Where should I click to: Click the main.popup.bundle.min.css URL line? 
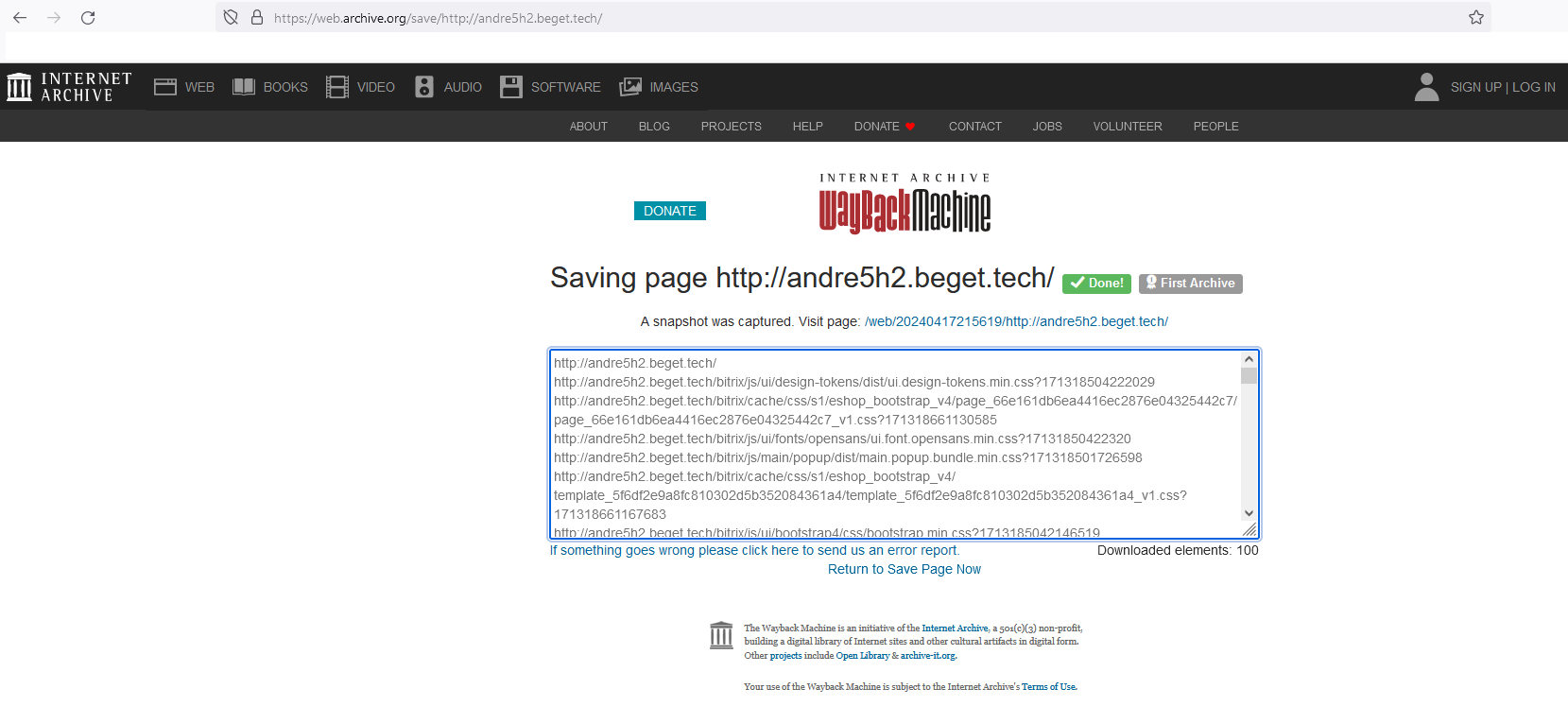point(848,457)
